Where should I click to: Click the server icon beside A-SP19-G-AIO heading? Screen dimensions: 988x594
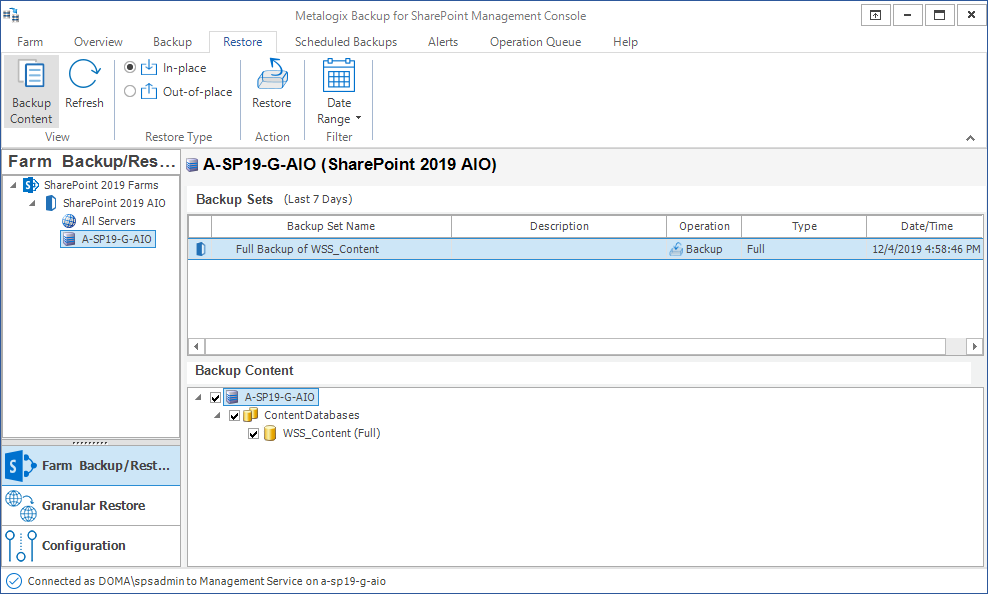(192, 166)
